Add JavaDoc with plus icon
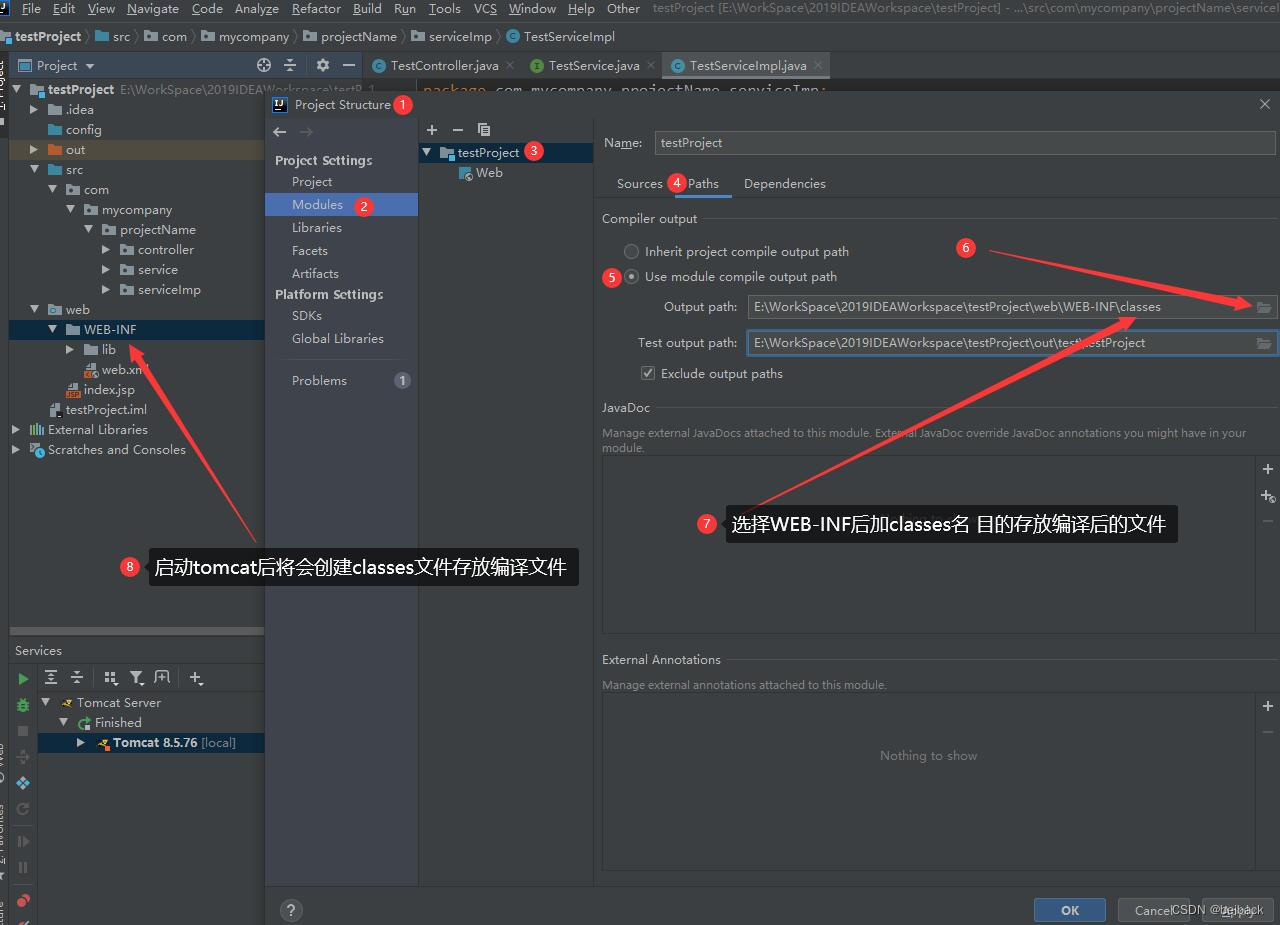1280x925 pixels. tap(1268, 469)
